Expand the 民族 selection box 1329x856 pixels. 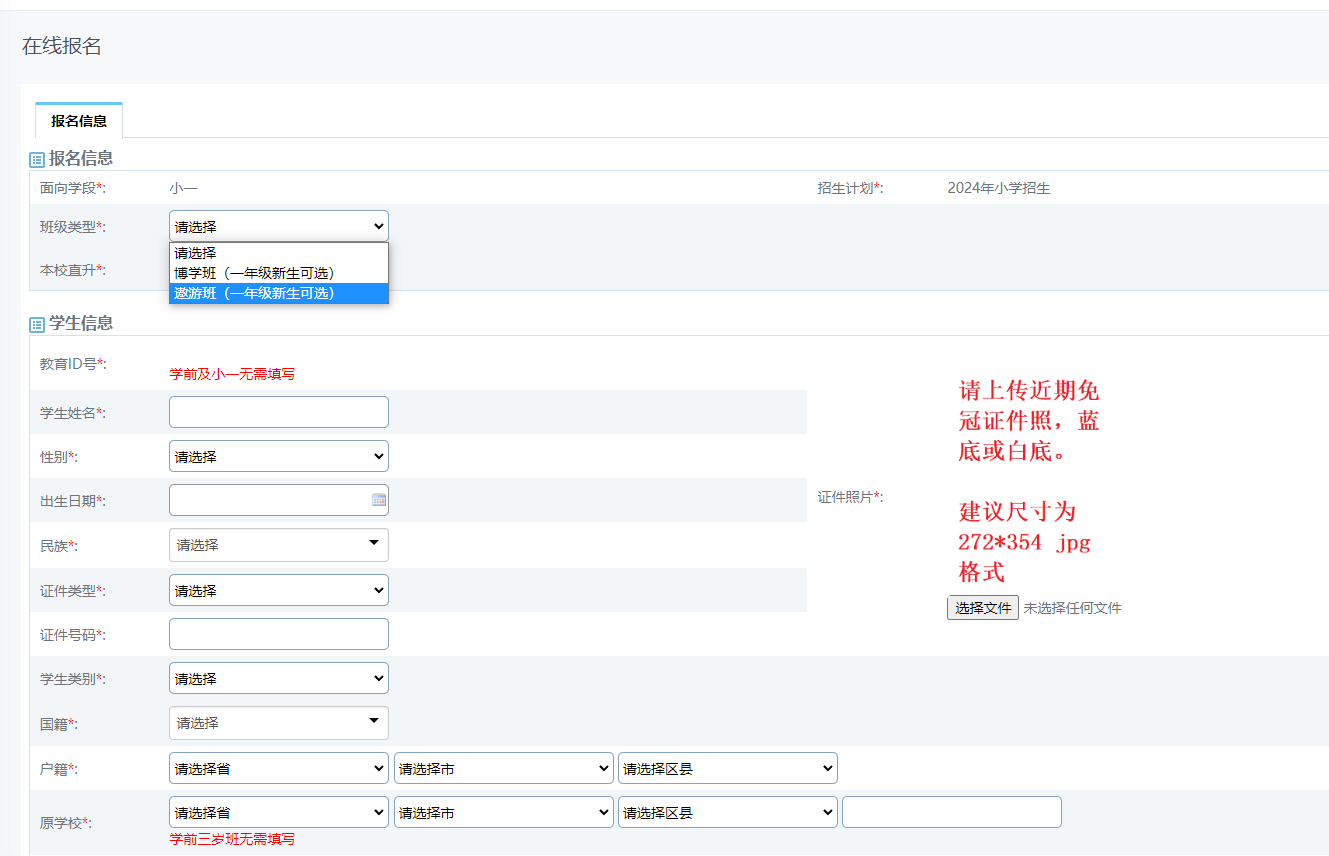278,545
